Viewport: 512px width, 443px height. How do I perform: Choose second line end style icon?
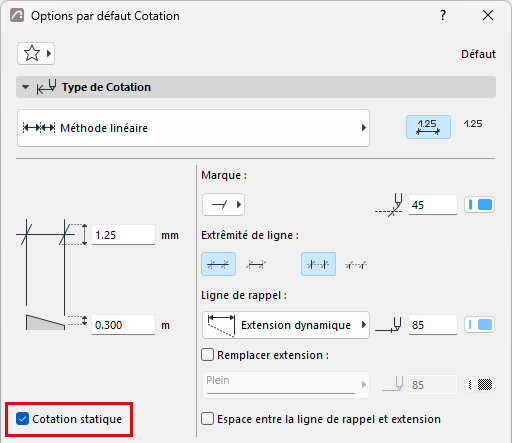(256, 264)
